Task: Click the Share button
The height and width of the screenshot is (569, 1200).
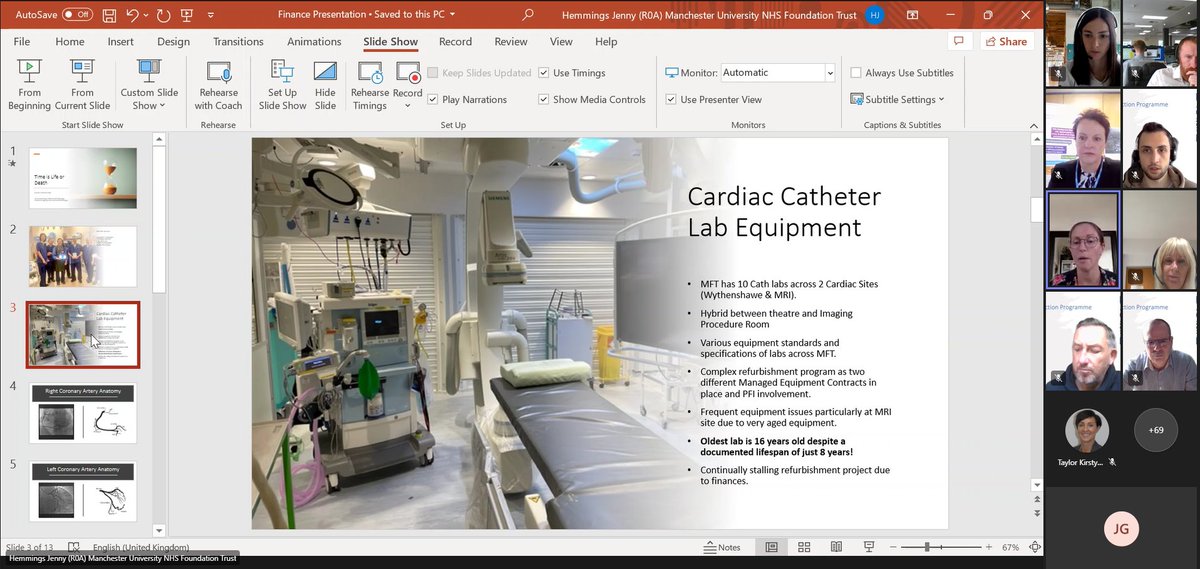Action: click(x=1006, y=41)
